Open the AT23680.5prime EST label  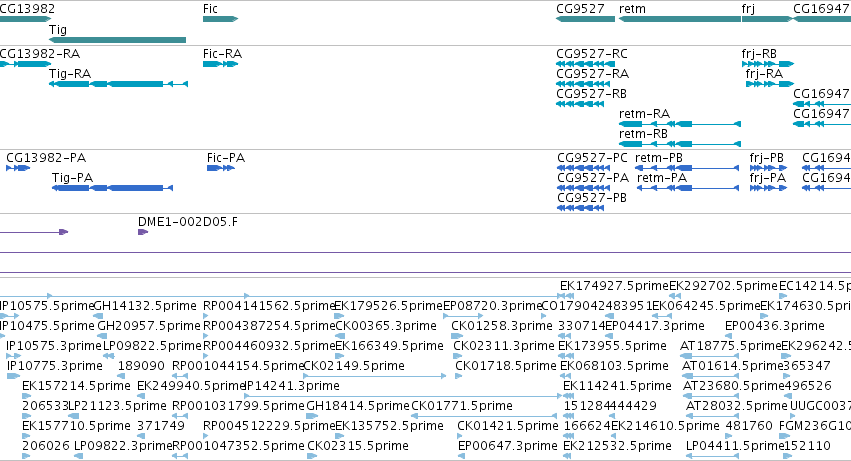click(734, 387)
